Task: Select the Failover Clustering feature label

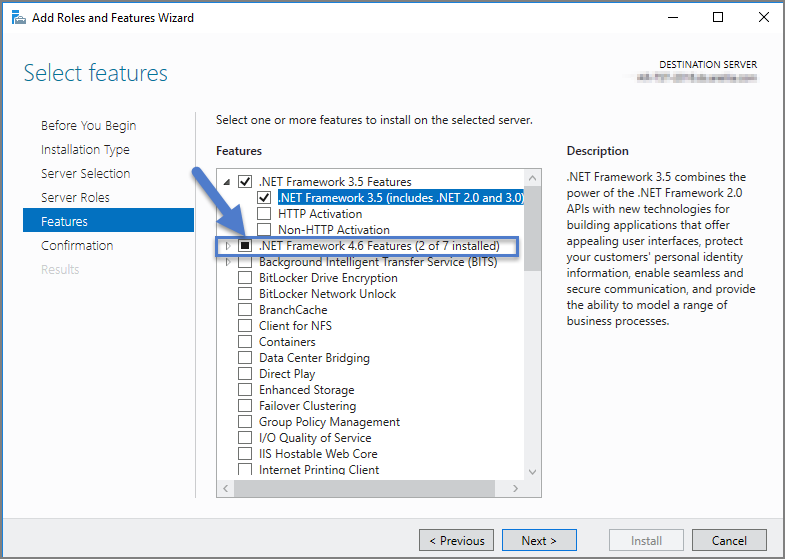Action: click(x=307, y=405)
